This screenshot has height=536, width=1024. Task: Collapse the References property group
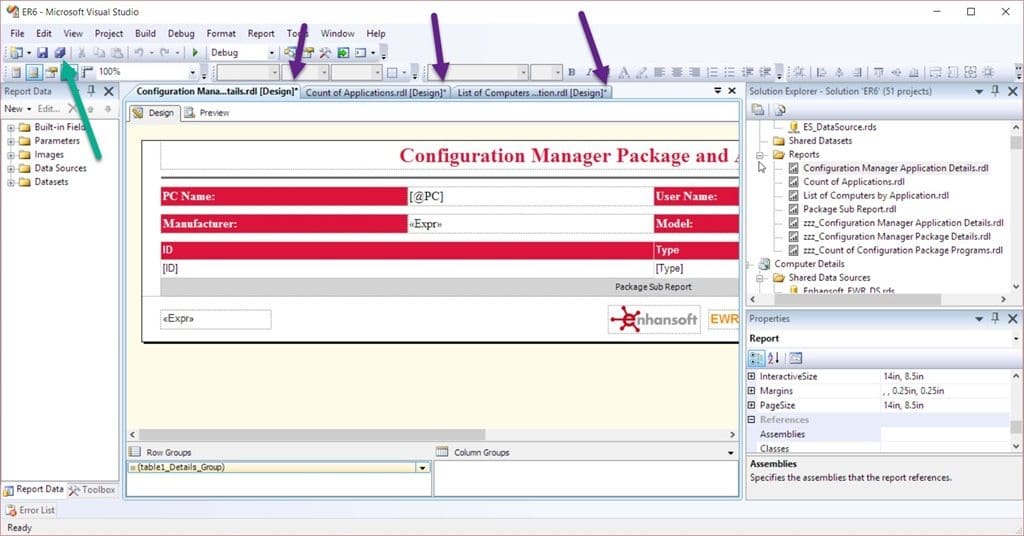click(x=751, y=419)
